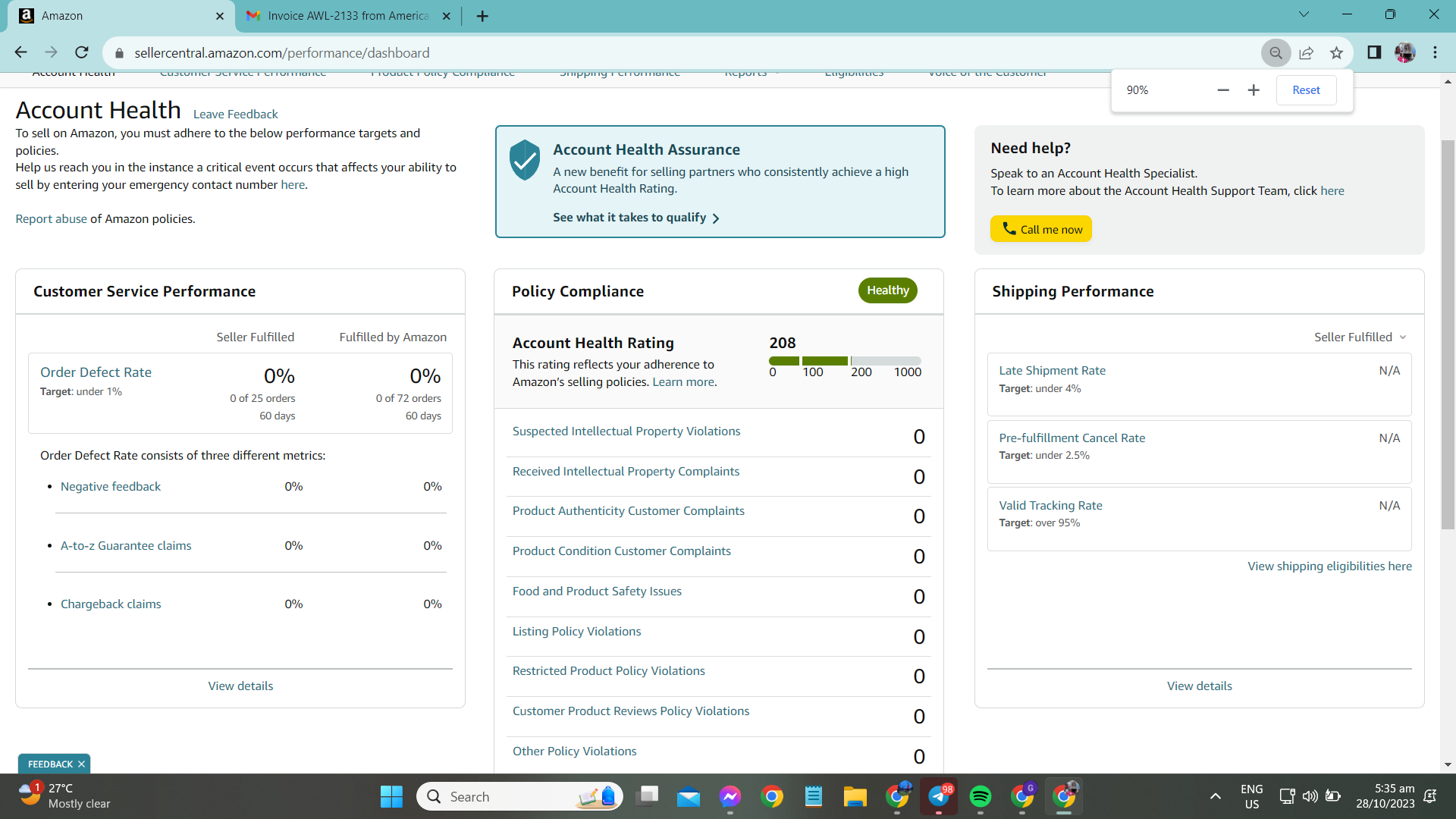This screenshot has height=819, width=1456.
Task: Open Telegram from the taskbar
Action: [939, 797]
